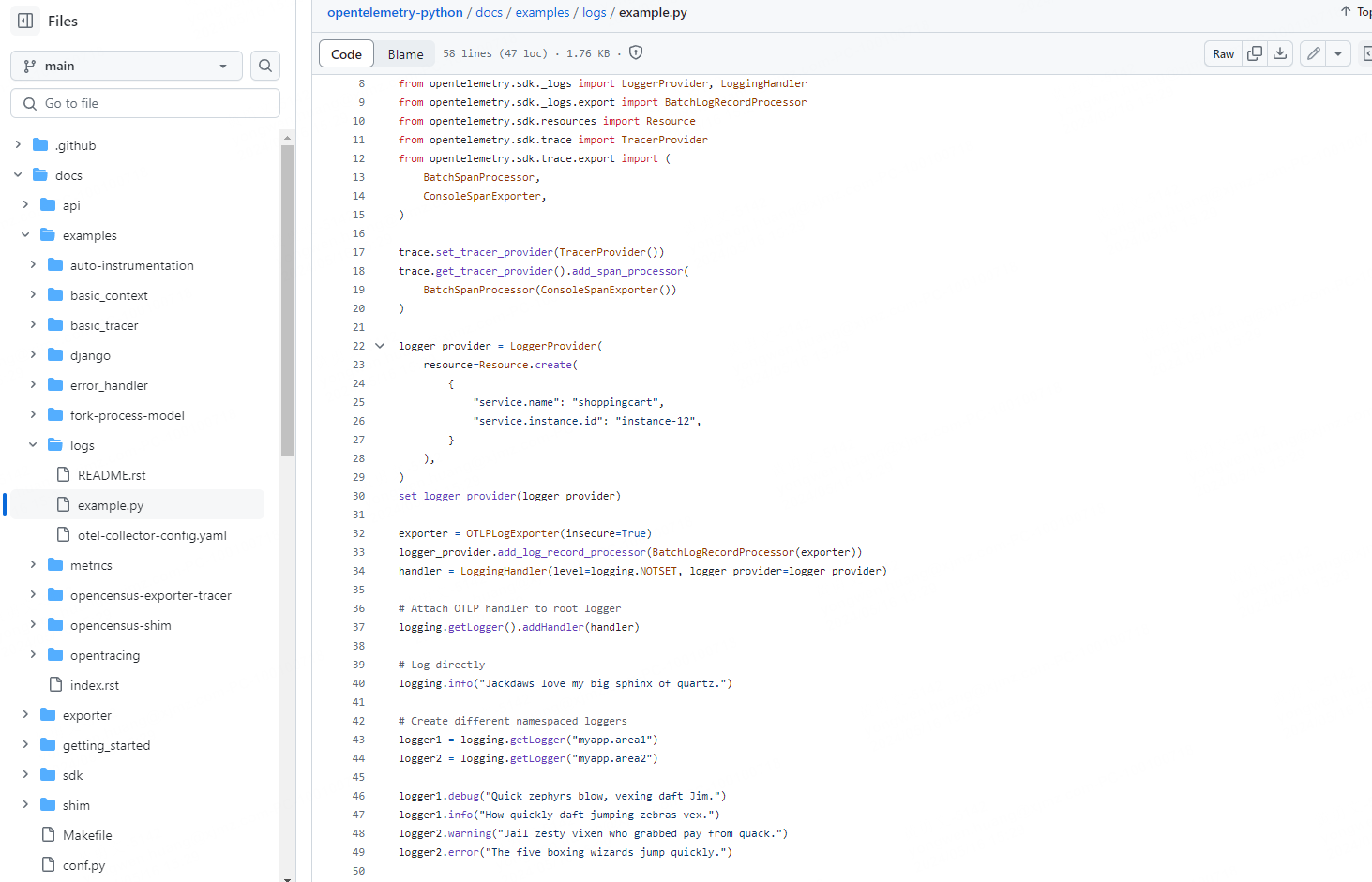1372x882 pixels.
Task: Click the pencil edit file icon
Action: point(1314,53)
